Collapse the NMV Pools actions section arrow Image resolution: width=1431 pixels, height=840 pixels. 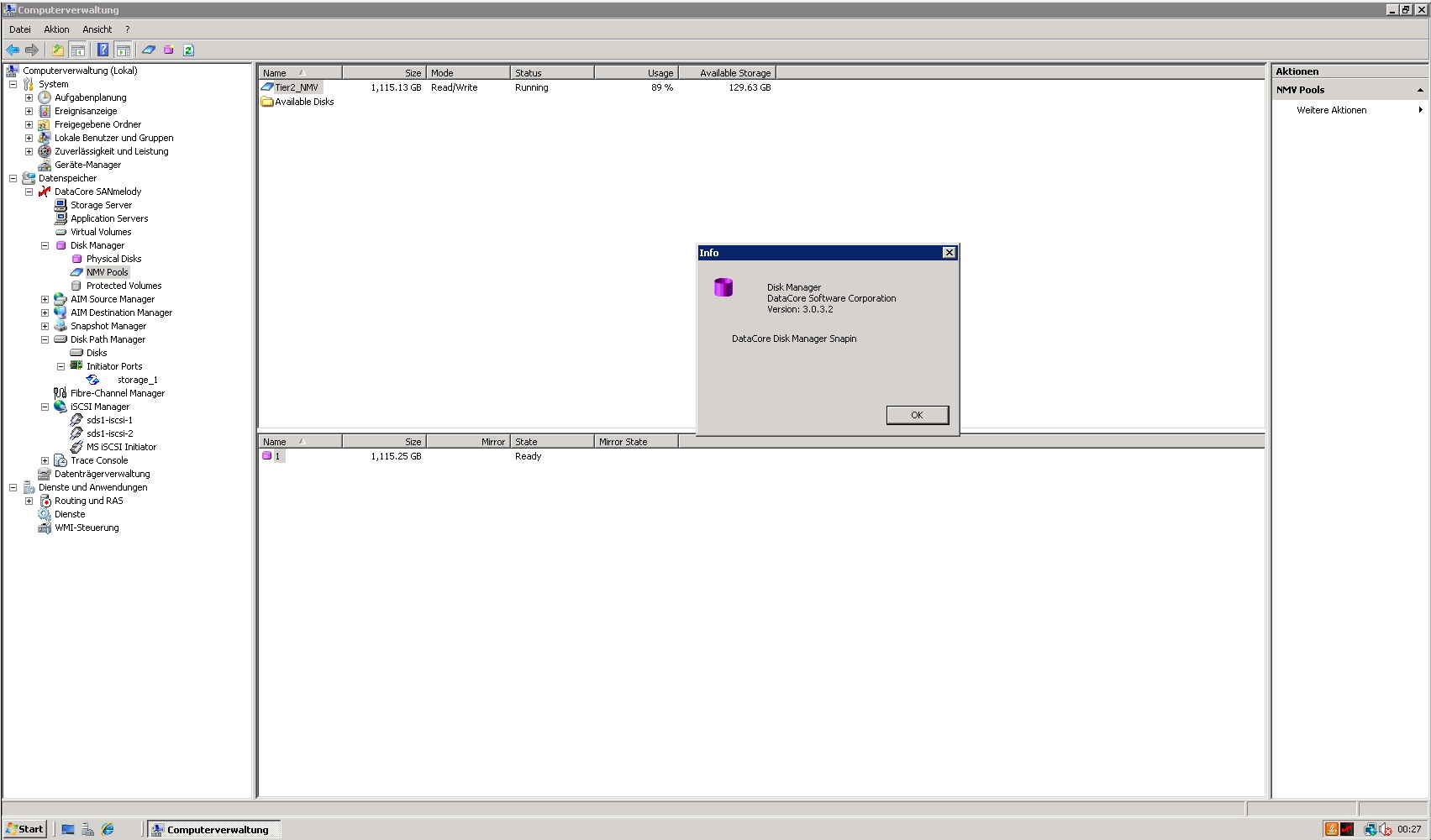click(1420, 90)
